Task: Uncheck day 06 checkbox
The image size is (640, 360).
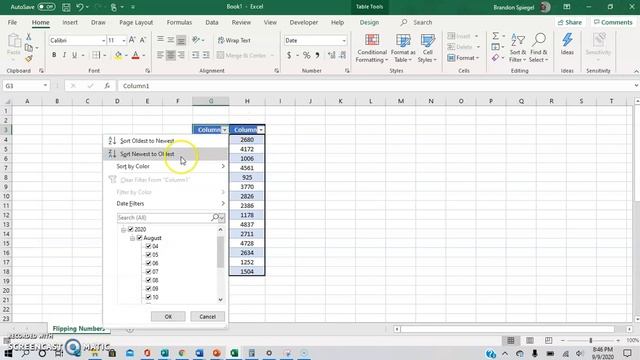Action: 148,263
